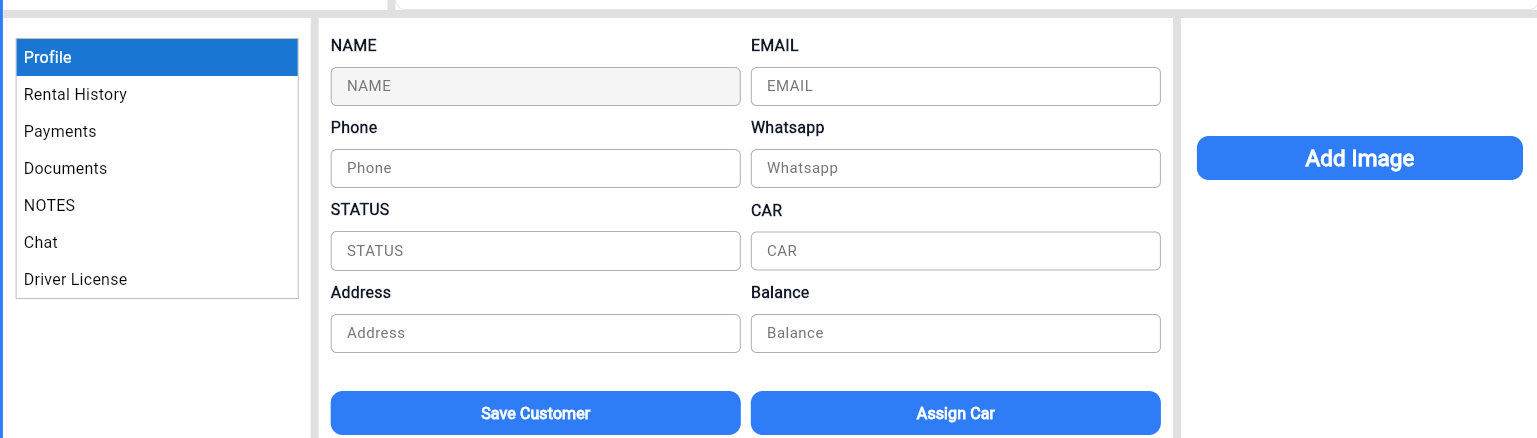Select the Balance input field
The height and width of the screenshot is (438, 1537).
pos(955,333)
